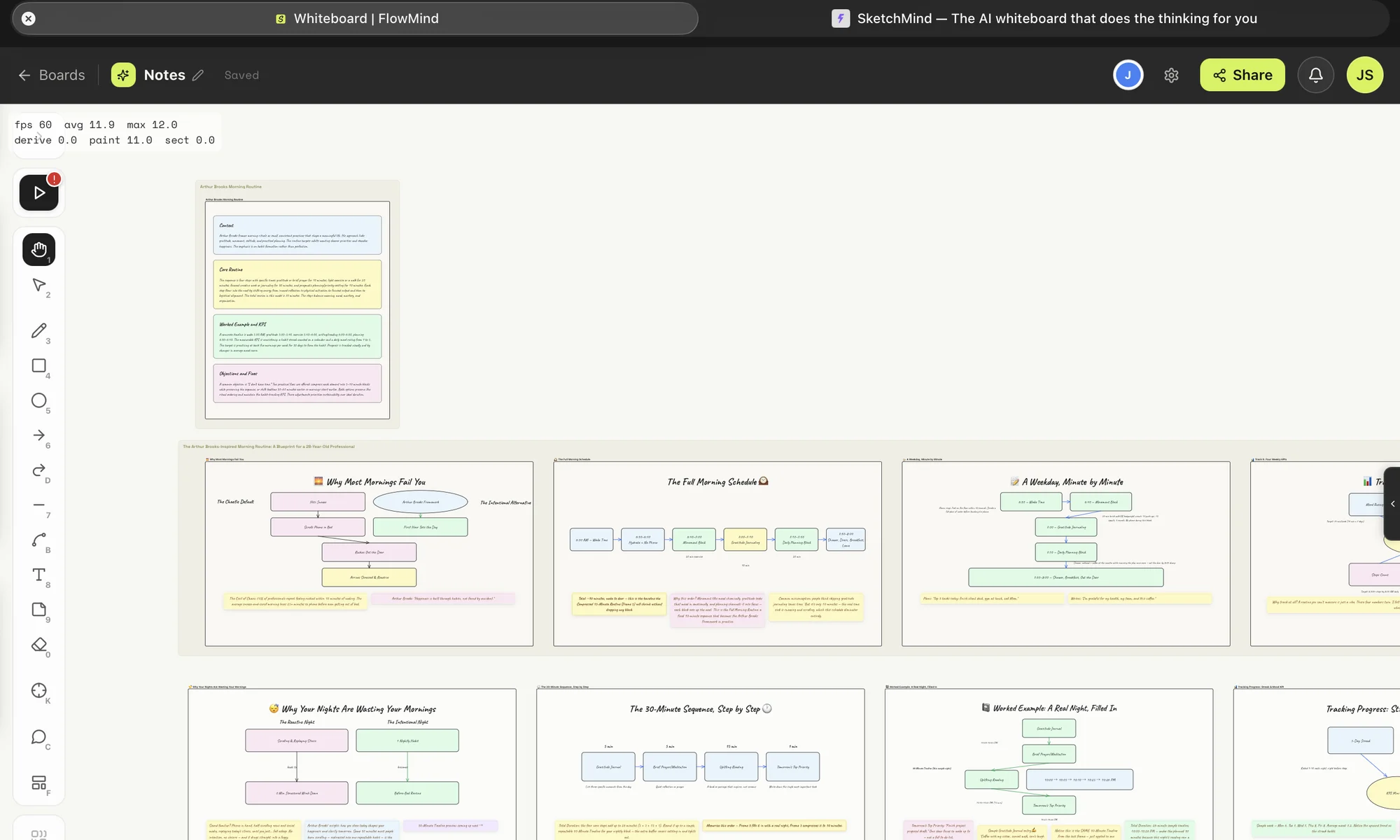Rename the Notes board with pencil icon
This screenshot has width=1400, height=840.
(x=198, y=75)
